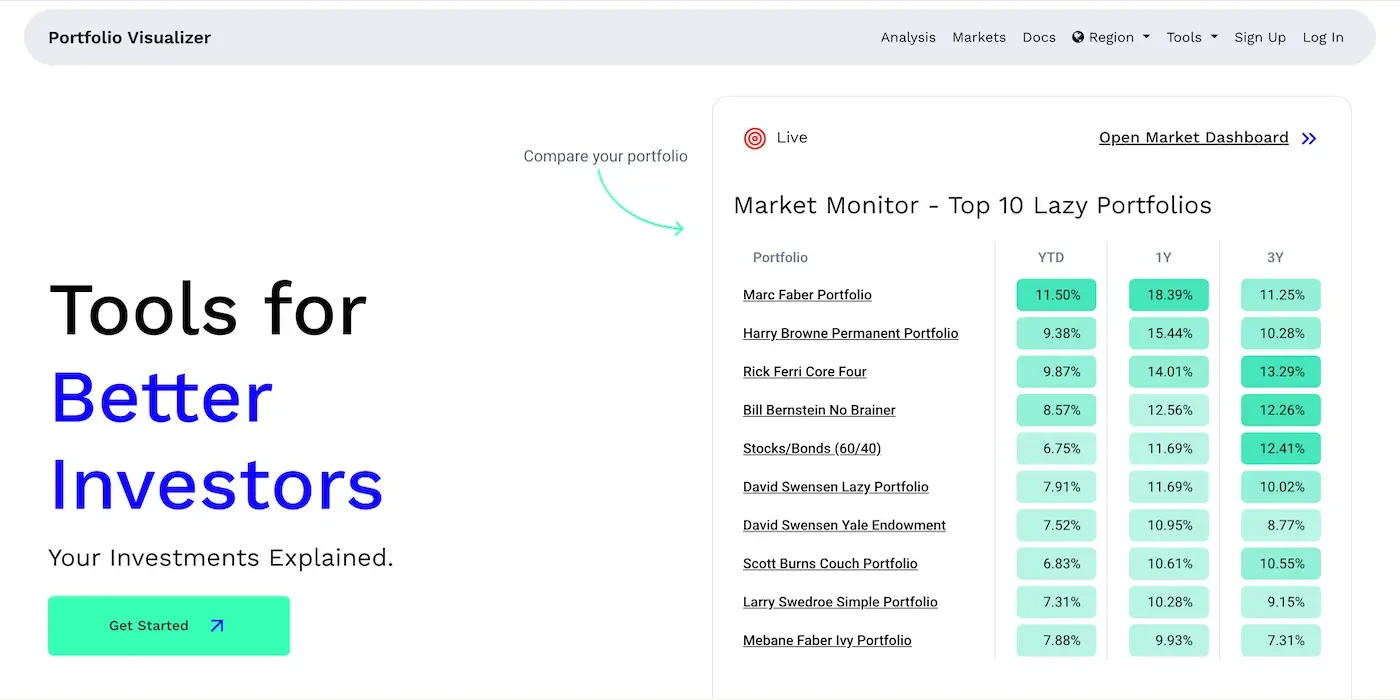The width and height of the screenshot is (1400, 700).
Task: Click the 10.61% 1Y value
Action: [x=1169, y=564]
